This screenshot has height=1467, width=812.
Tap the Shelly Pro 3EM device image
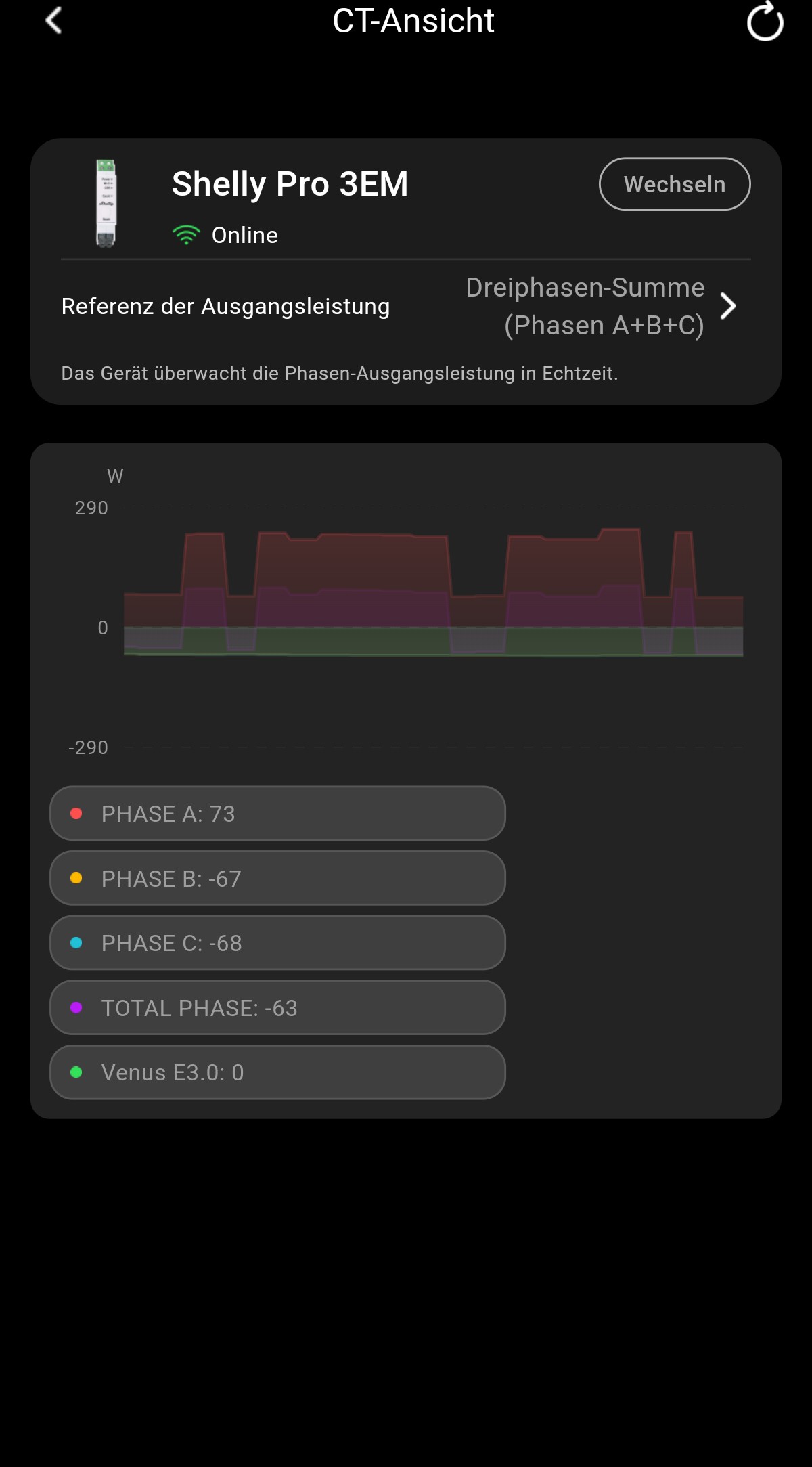[x=106, y=203]
